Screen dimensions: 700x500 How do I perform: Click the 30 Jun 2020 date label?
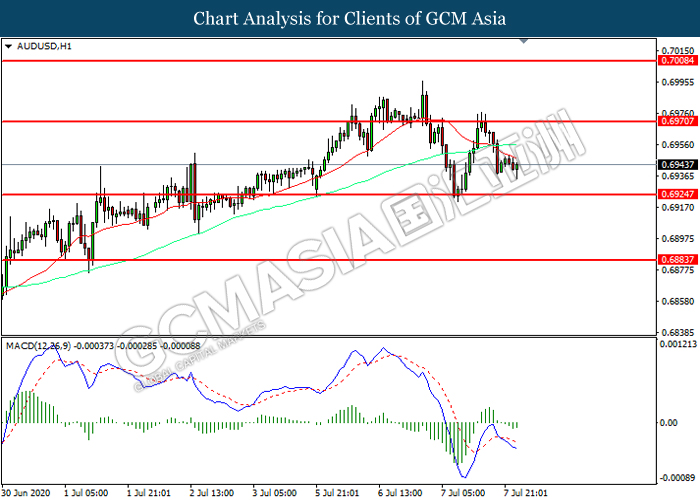pyautogui.click(x=26, y=492)
